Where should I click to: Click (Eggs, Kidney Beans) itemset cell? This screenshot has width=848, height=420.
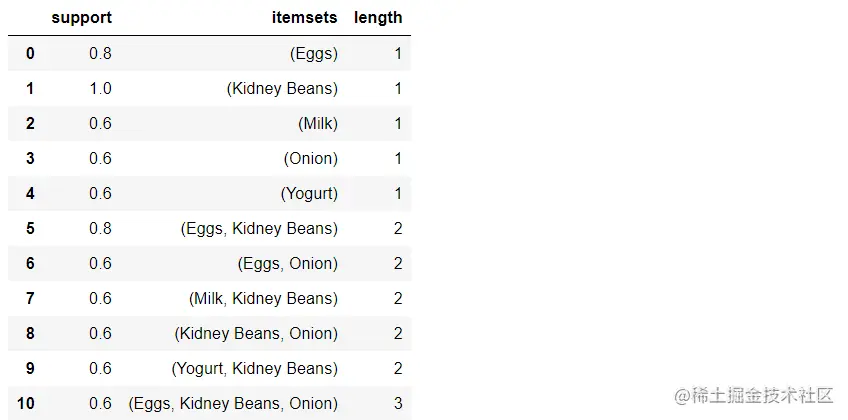tap(259, 229)
